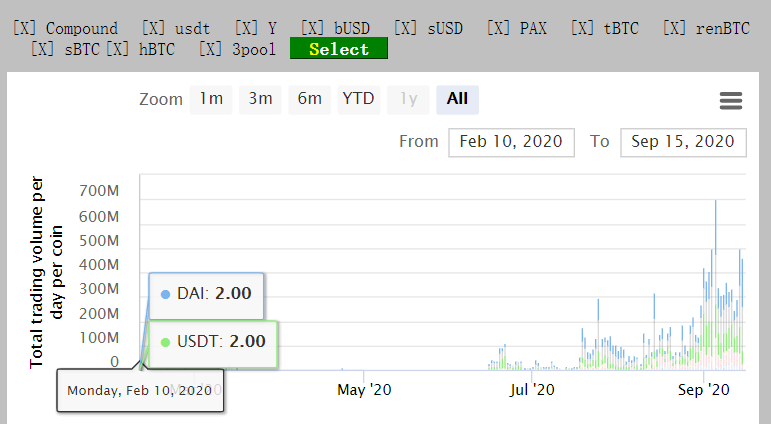Edit the To date field

683,142
